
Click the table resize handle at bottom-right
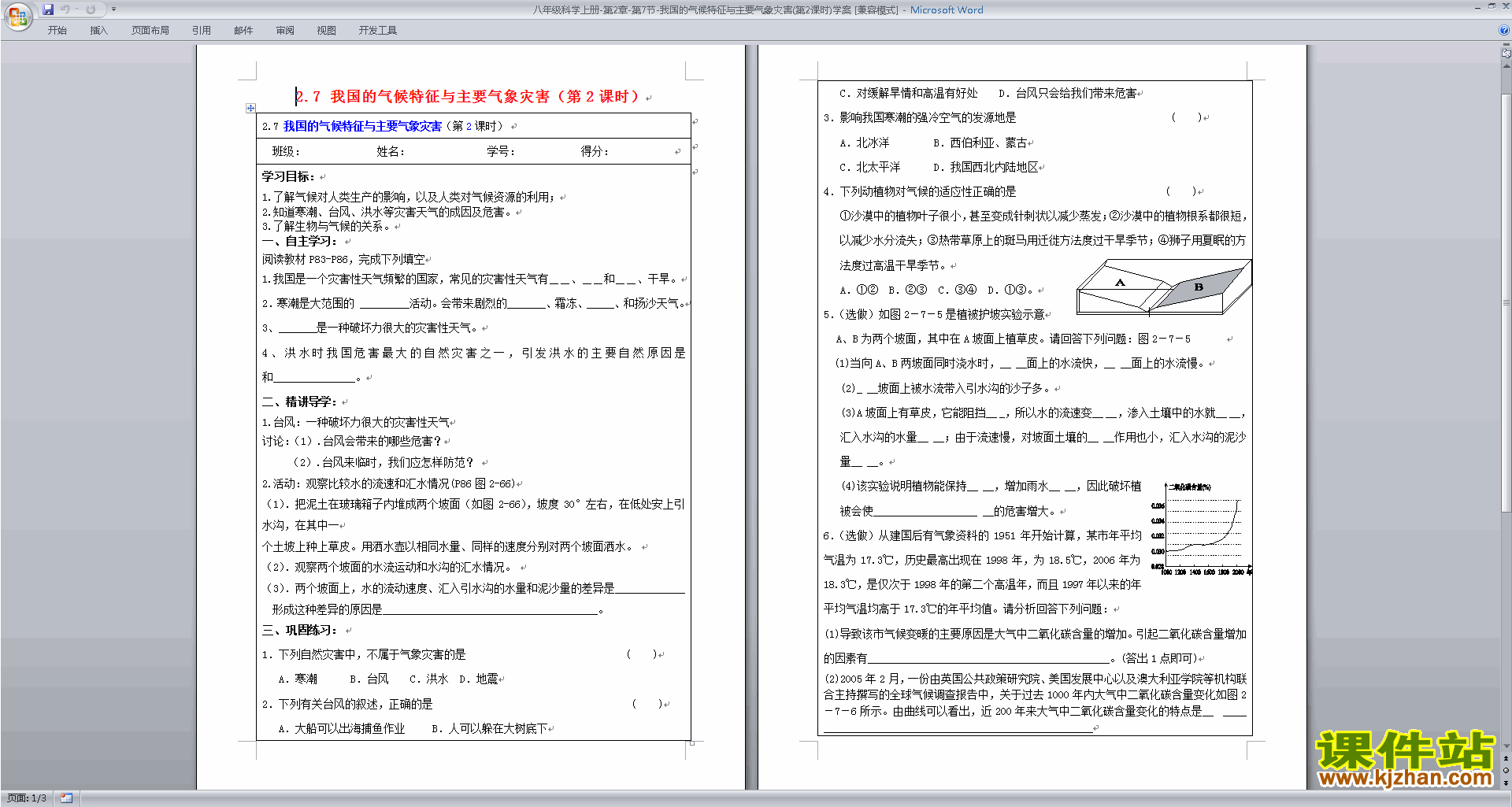692,742
